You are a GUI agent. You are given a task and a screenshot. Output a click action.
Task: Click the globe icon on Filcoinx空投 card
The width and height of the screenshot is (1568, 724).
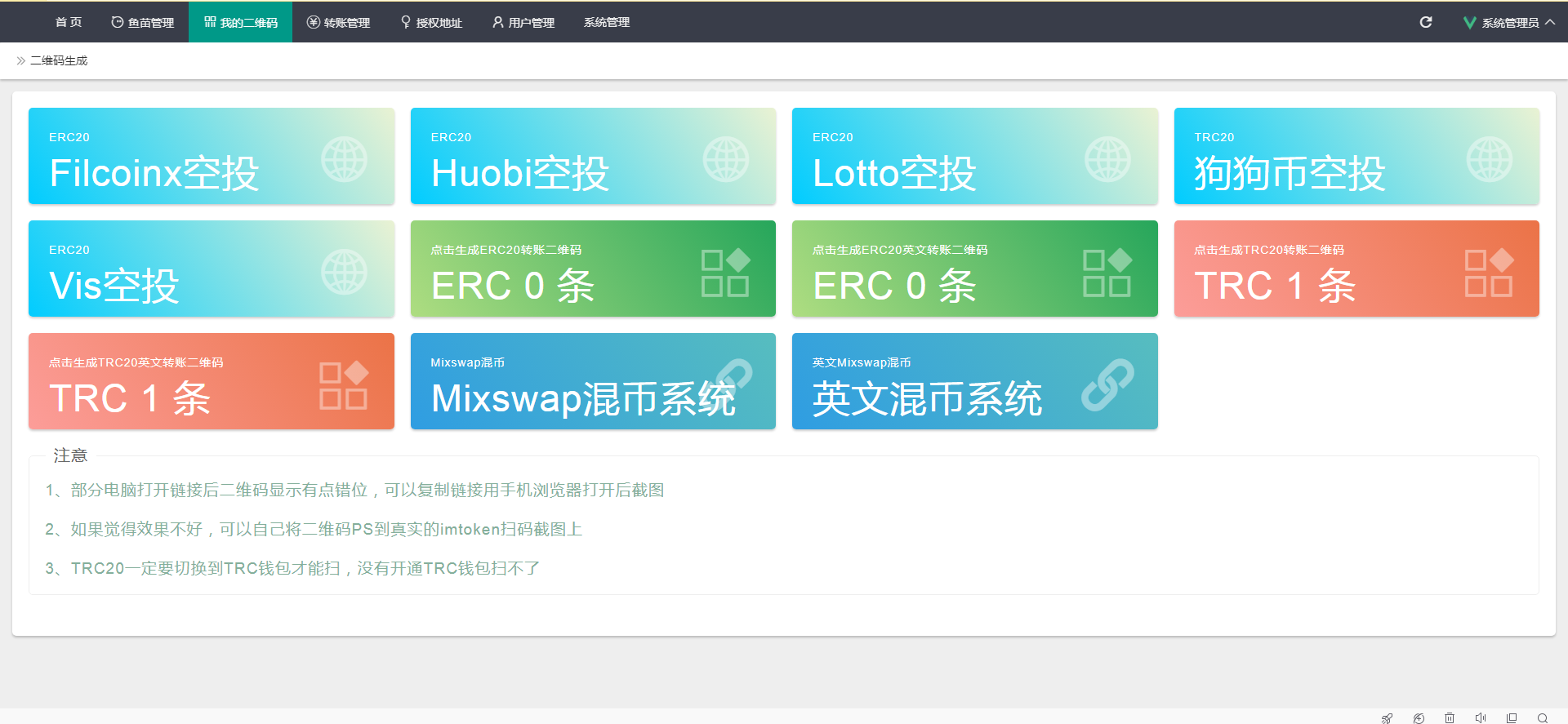click(x=344, y=159)
